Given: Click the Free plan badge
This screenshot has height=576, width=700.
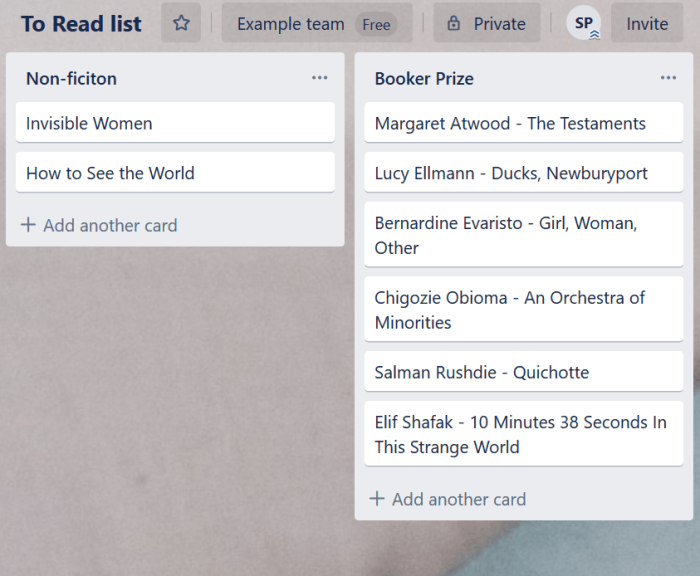Looking at the screenshot, I should 376,24.
